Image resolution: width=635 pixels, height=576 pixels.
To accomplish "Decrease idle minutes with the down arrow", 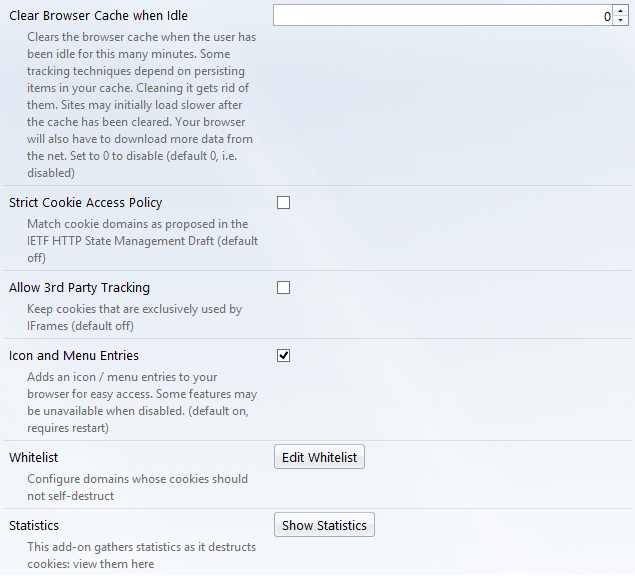I will tap(620, 20).
